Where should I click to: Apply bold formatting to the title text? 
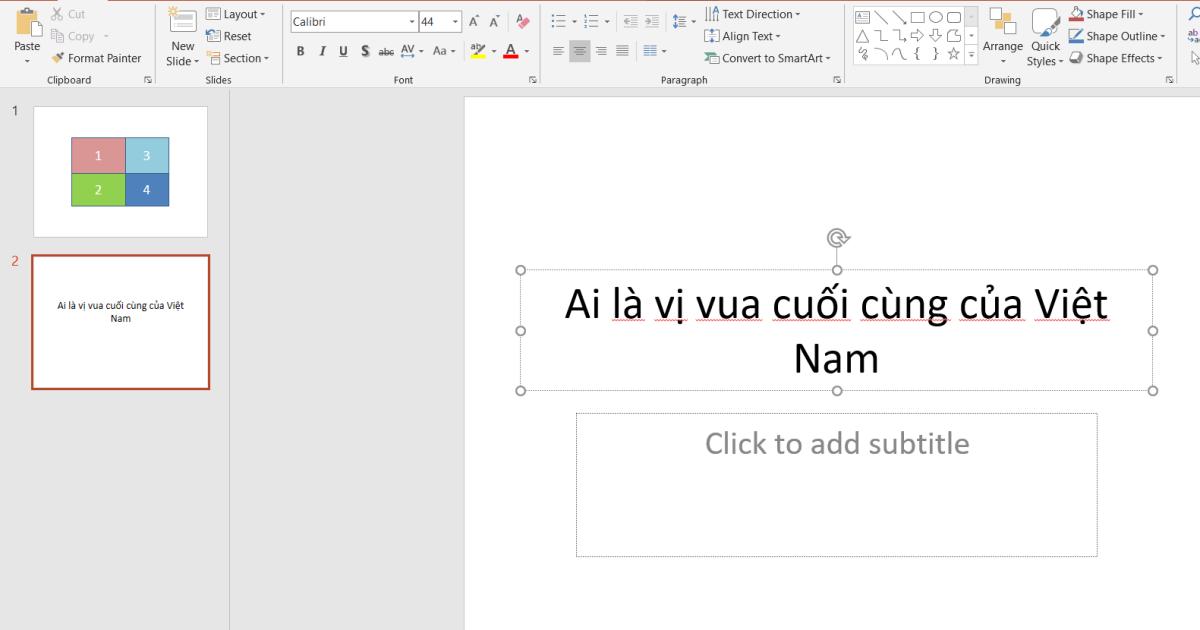(x=300, y=50)
